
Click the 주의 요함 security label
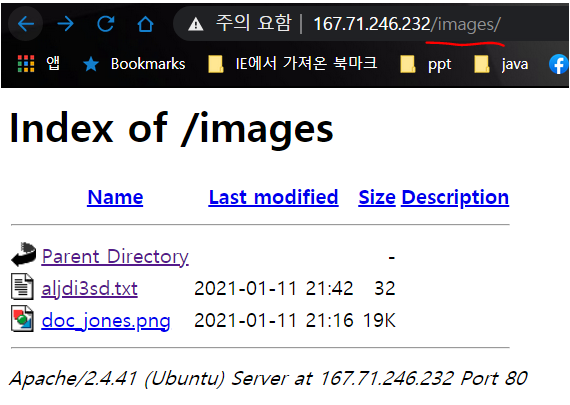click(254, 23)
